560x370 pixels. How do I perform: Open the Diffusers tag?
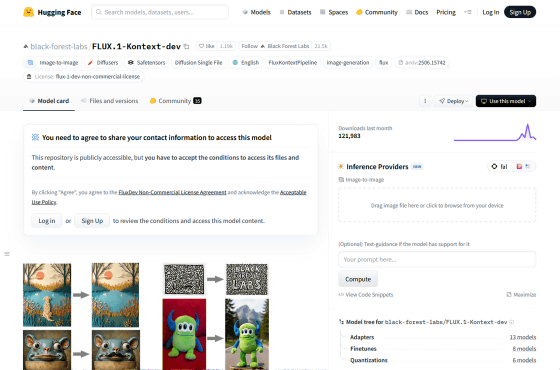(x=103, y=62)
